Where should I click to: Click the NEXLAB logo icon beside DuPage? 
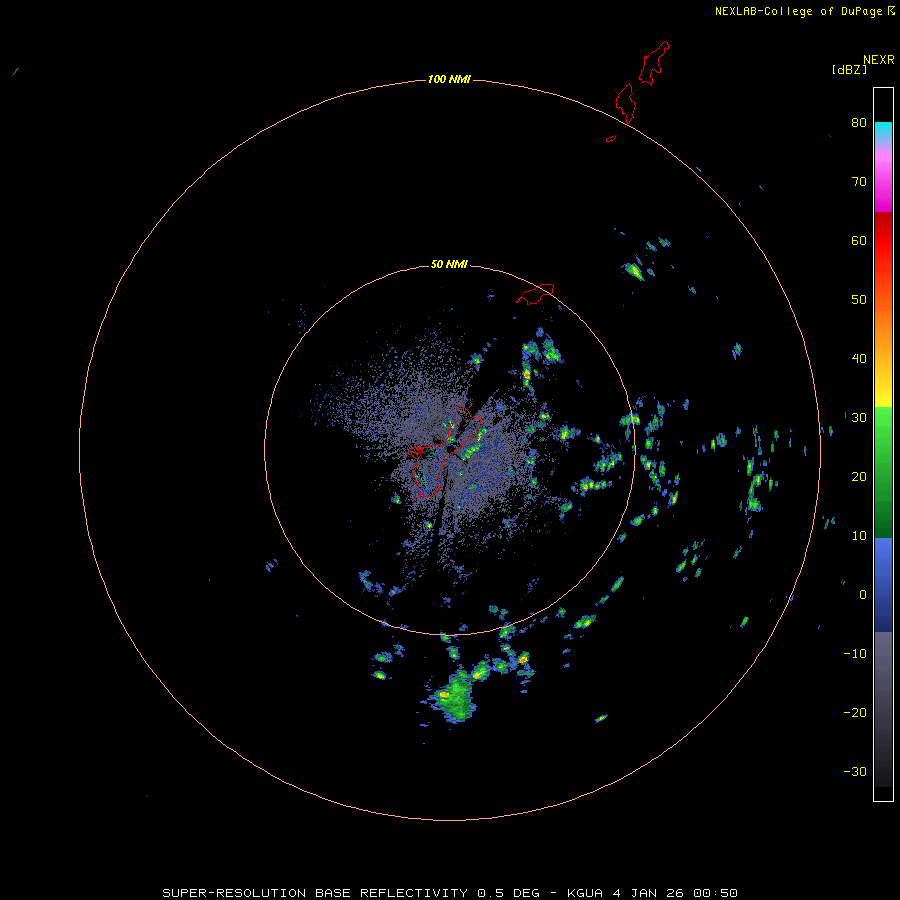point(890,11)
